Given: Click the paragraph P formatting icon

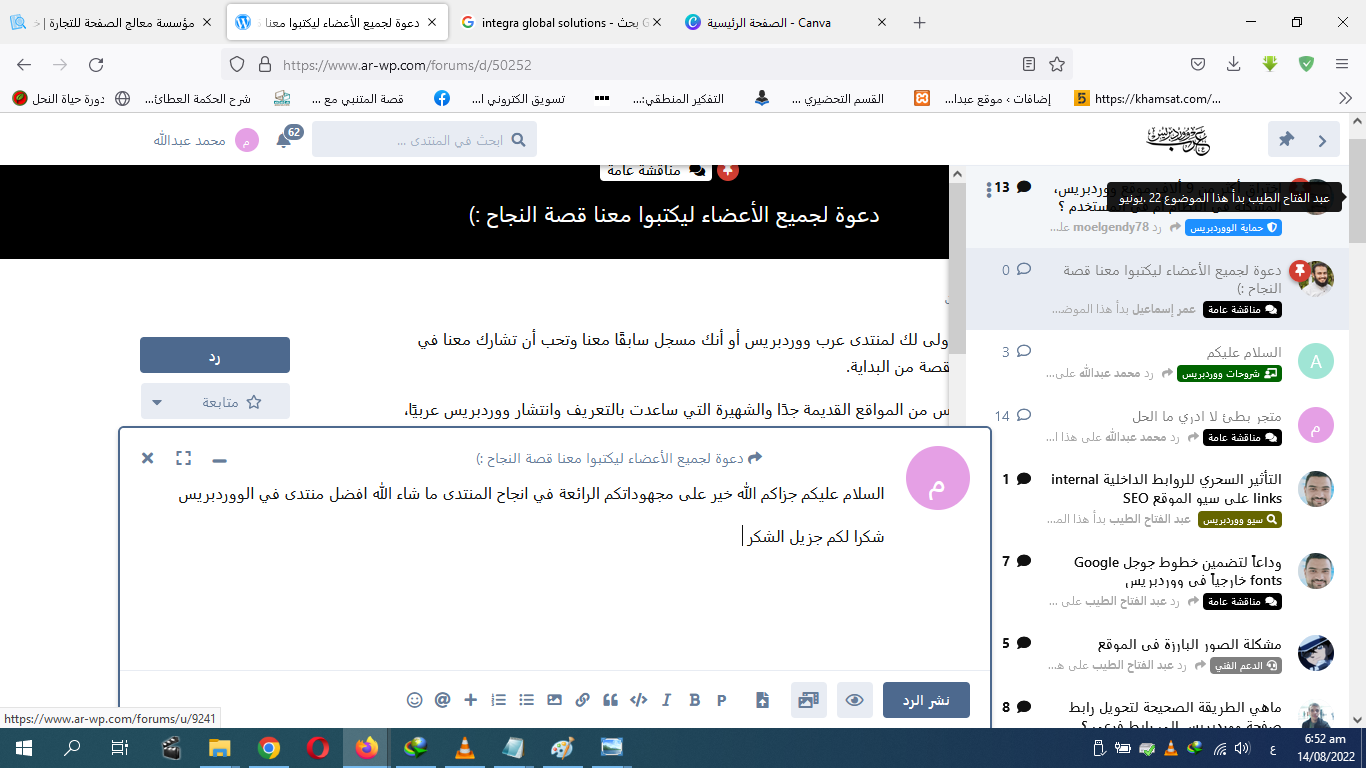Looking at the screenshot, I should (x=722, y=700).
